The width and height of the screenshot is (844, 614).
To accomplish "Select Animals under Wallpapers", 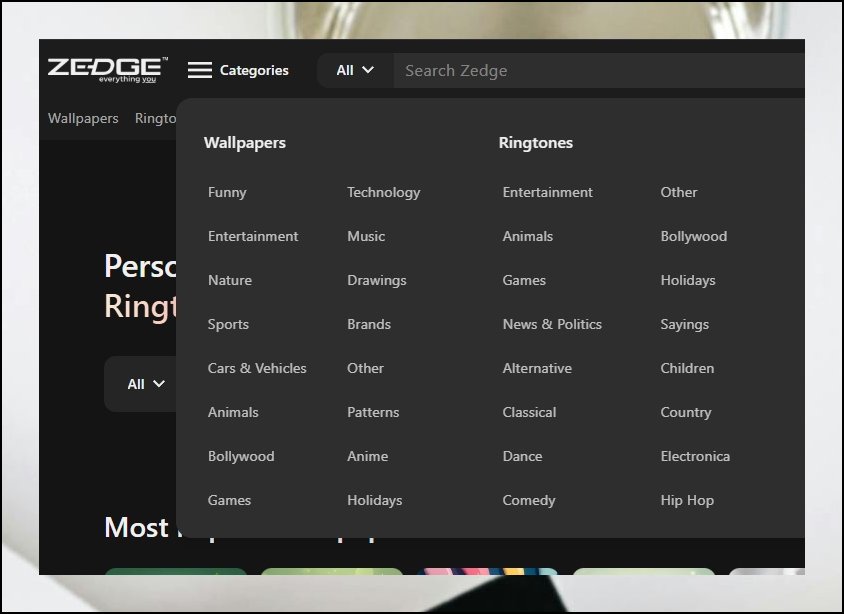I will pos(233,413).
